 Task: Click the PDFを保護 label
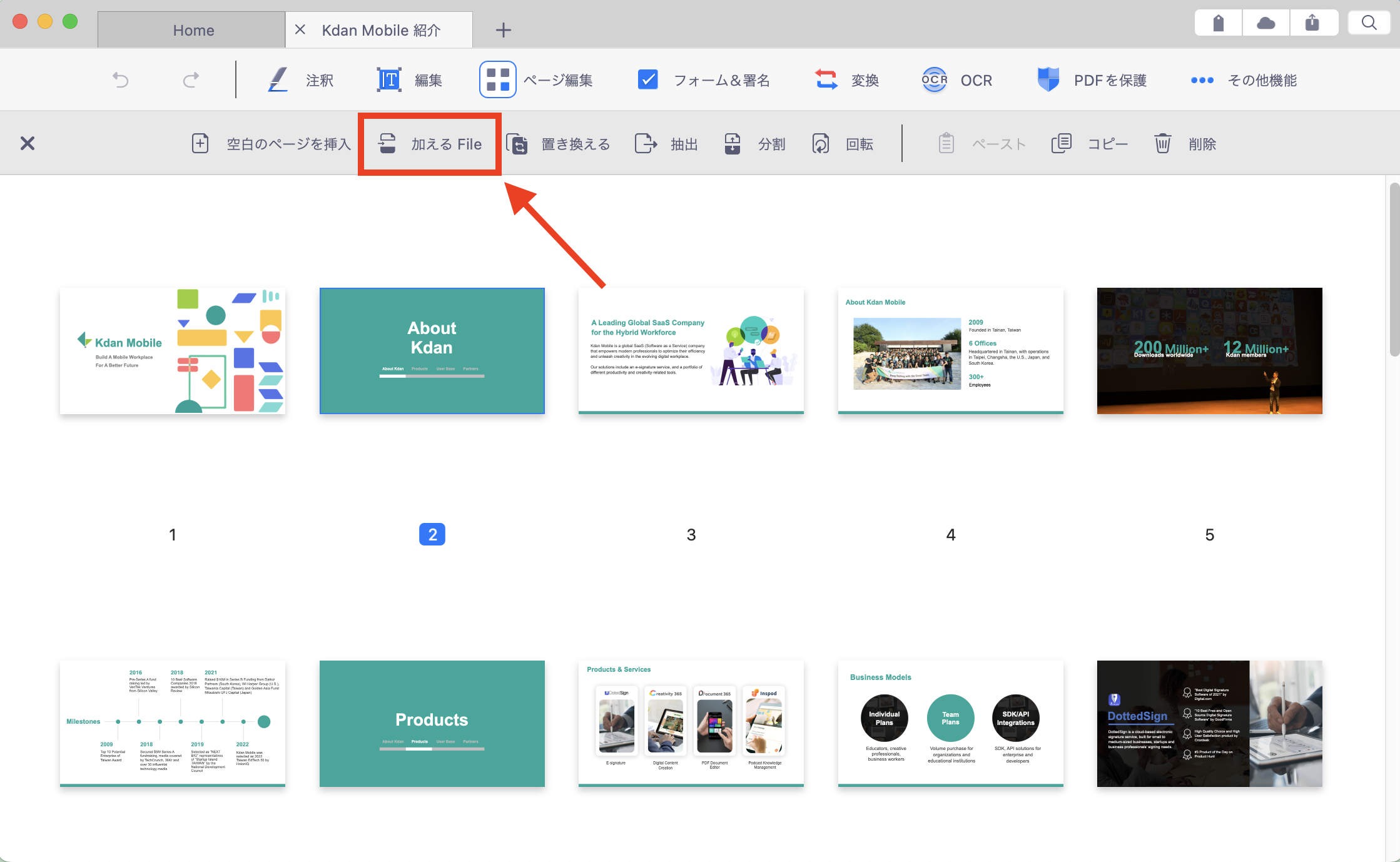point(1110,80)
